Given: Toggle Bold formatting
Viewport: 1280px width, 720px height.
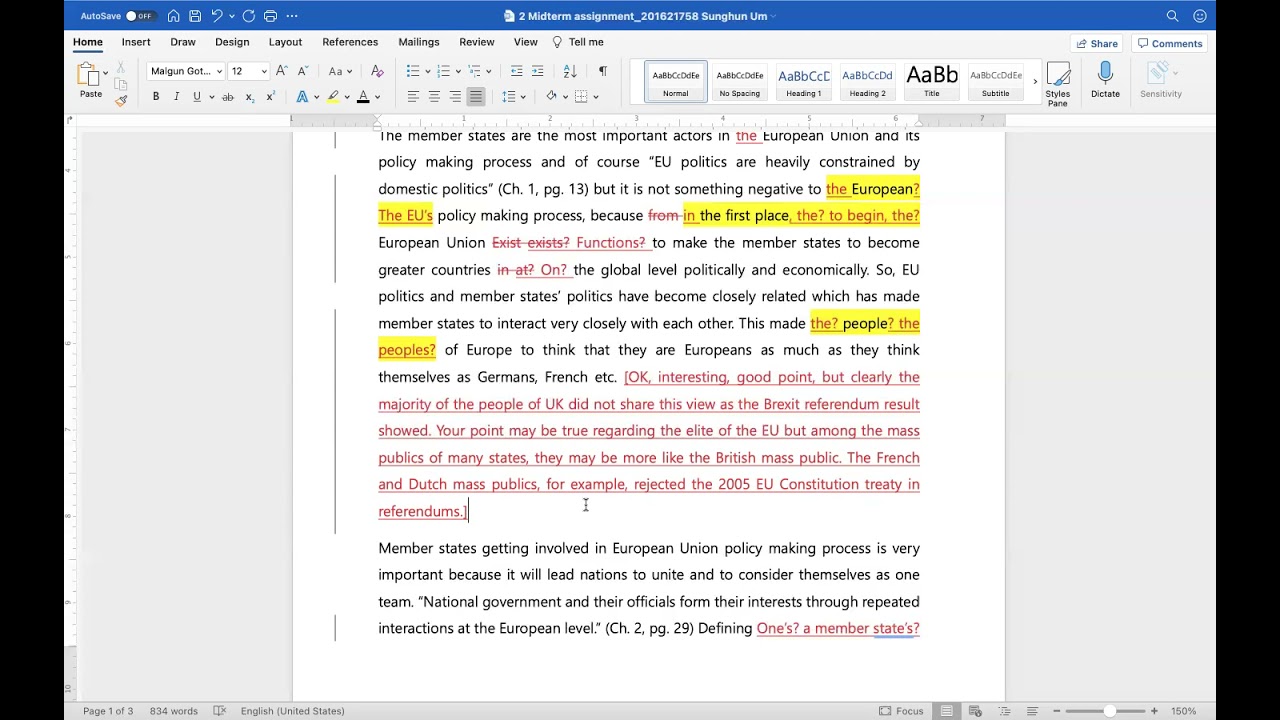Looking at the screenshot, I should 156,97.
